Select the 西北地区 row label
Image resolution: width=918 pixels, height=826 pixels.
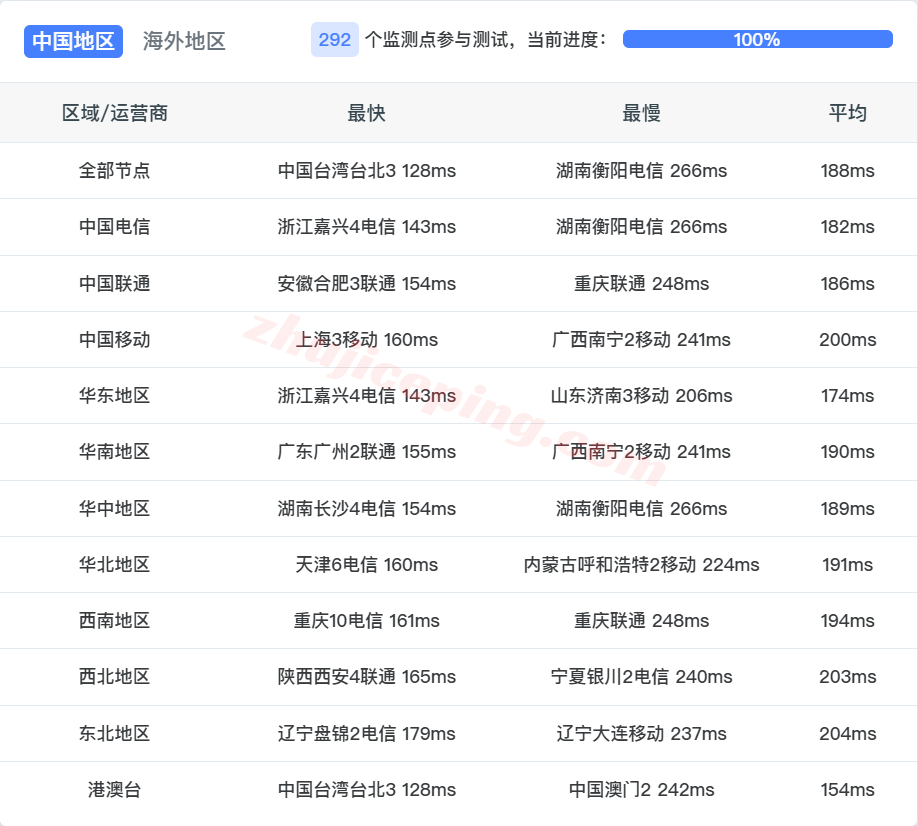(115, 677)
